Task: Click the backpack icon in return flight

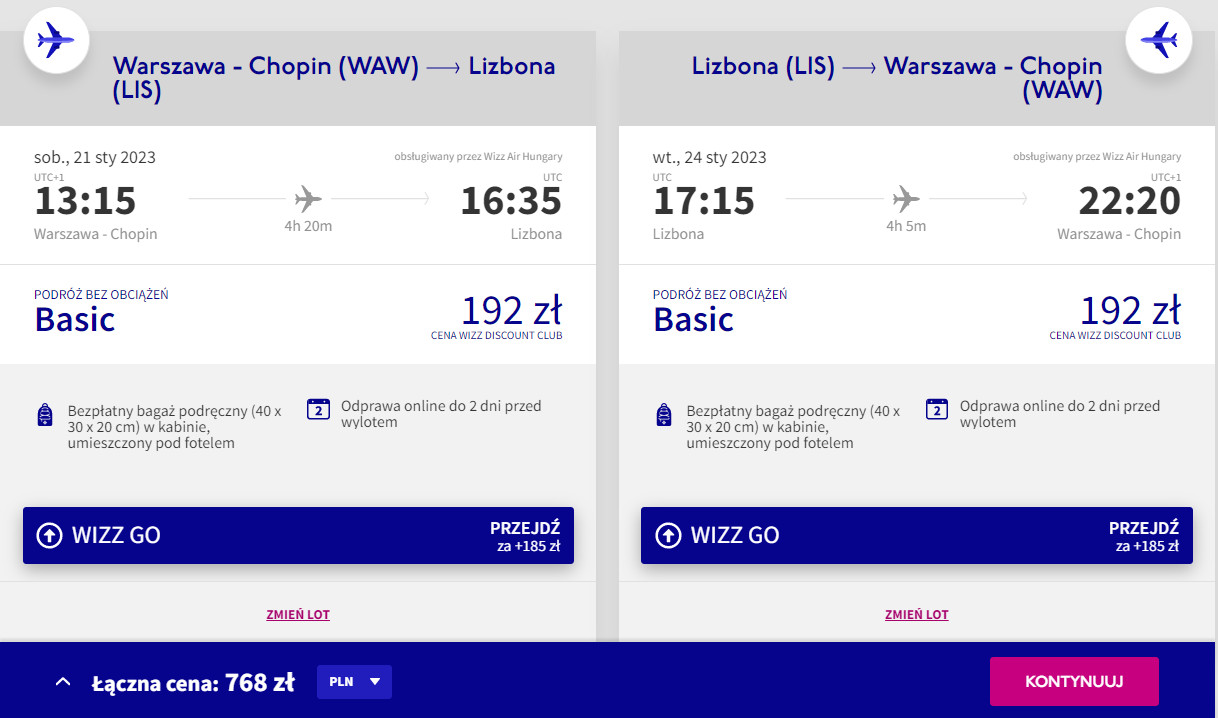Action: (x=665, y=415)
